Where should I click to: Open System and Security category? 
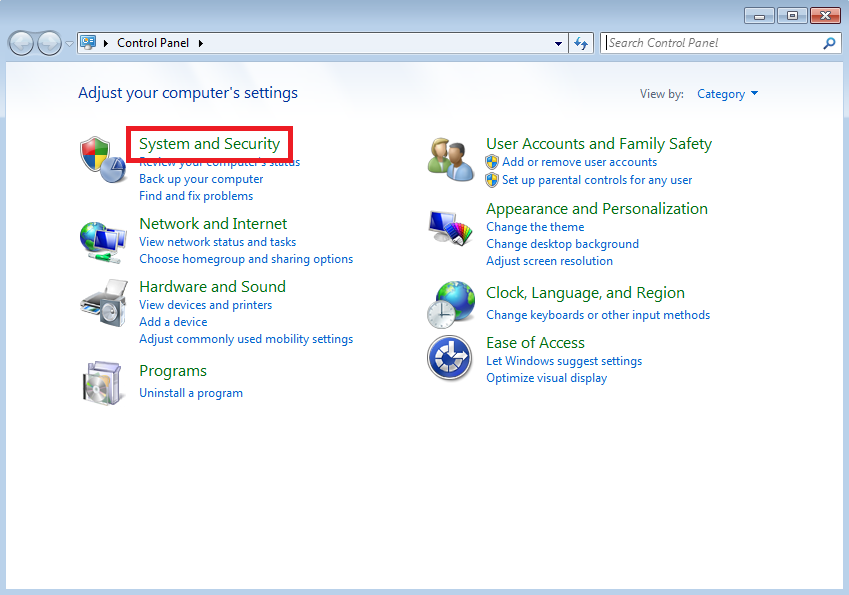(210, 144)
